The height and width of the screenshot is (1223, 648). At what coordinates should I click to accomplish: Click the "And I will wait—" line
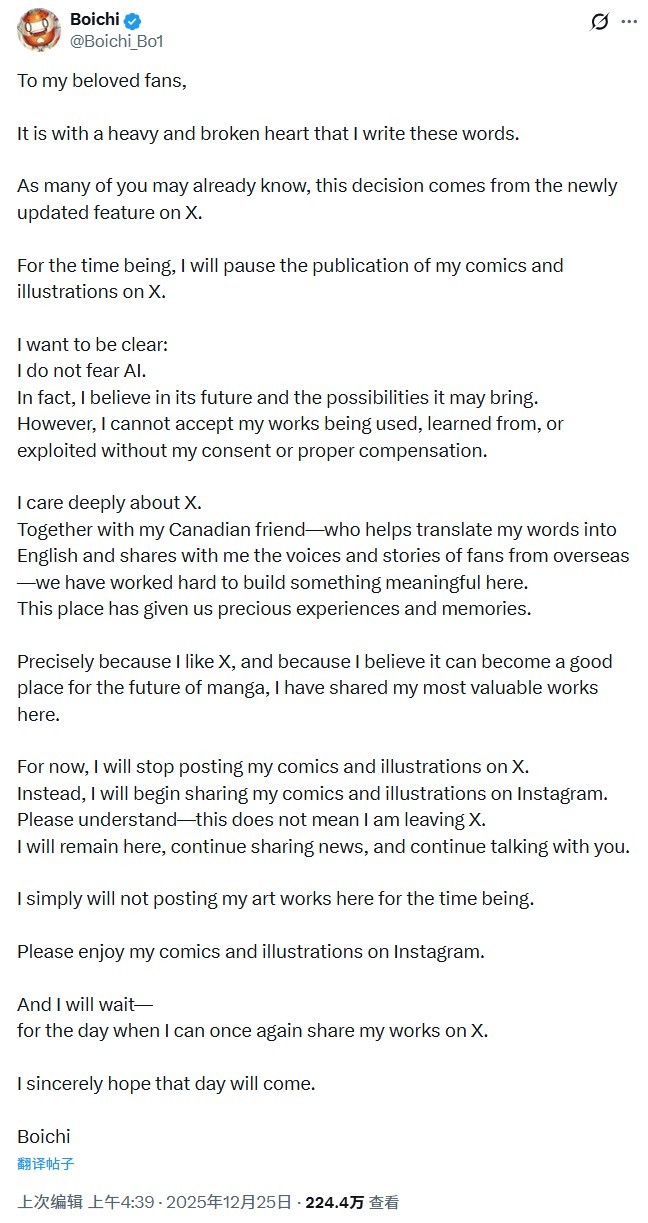(x=85, y=1004)
